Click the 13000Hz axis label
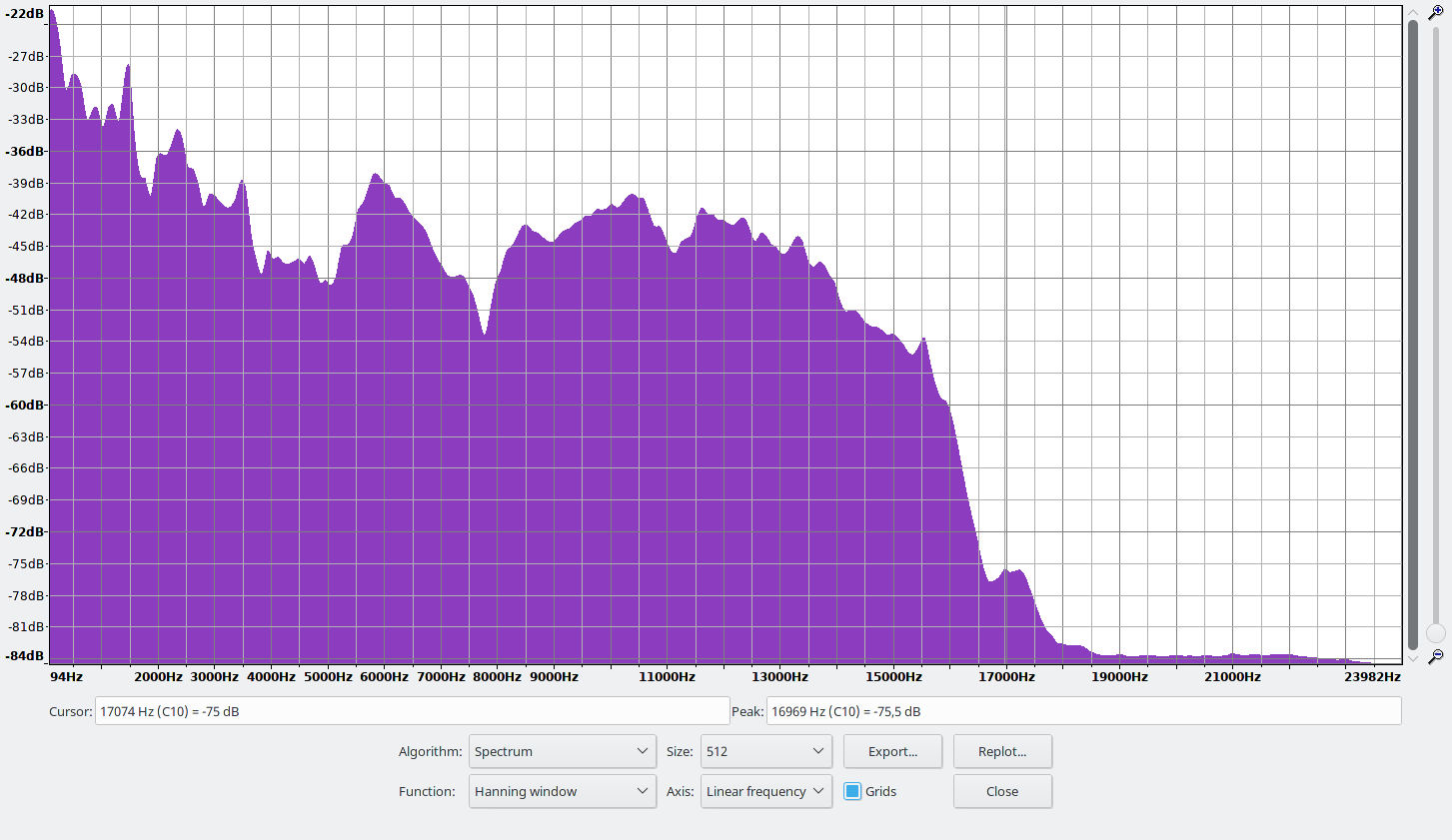This screenshot has width=1452, height=840. [x=780, y=676]
